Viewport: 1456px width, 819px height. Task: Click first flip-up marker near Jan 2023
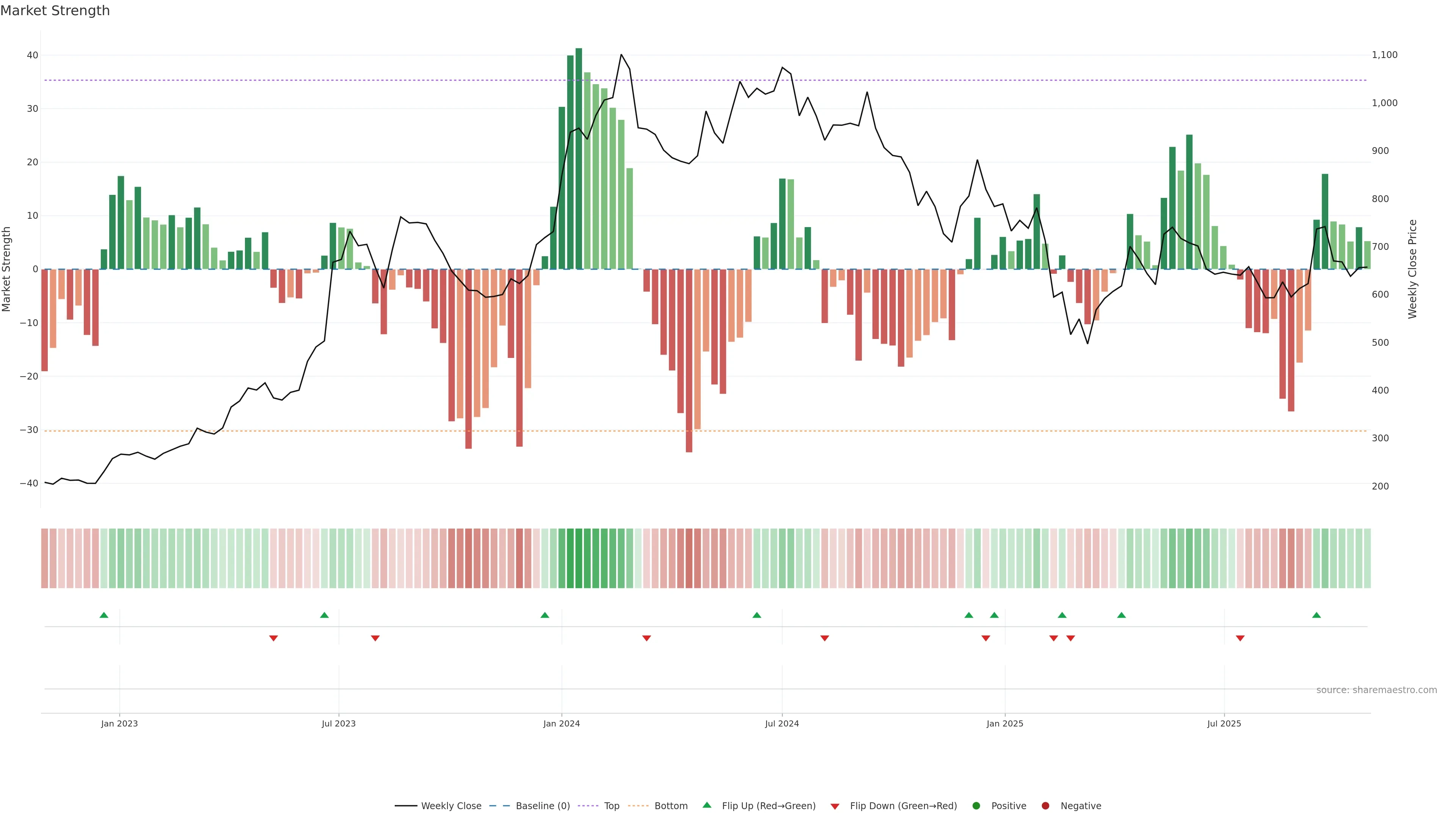click(x=104, y=615)
